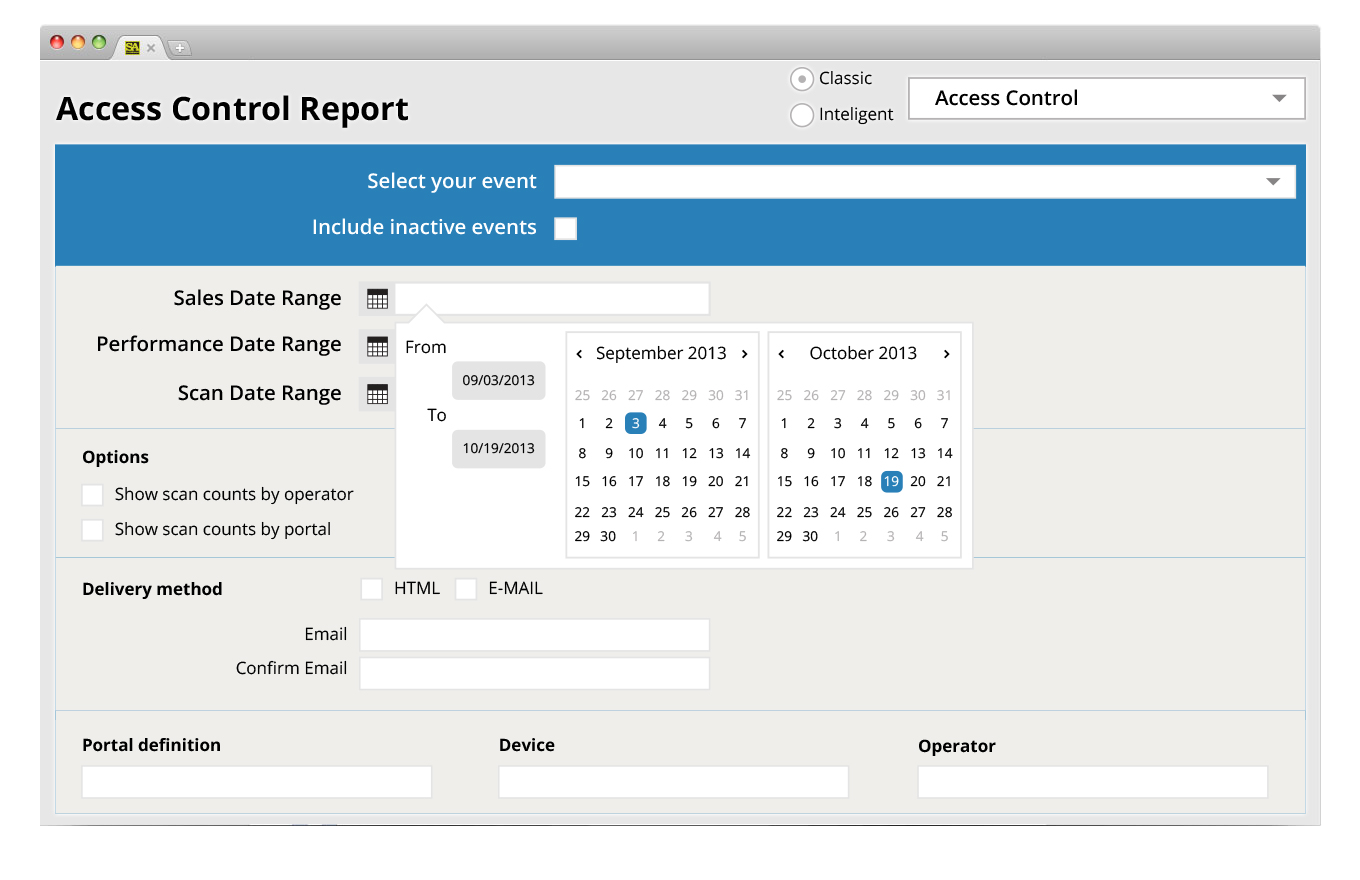1360x880 pixels.
Task: Focus the Email input field
Action: click(x=535, y=635)
